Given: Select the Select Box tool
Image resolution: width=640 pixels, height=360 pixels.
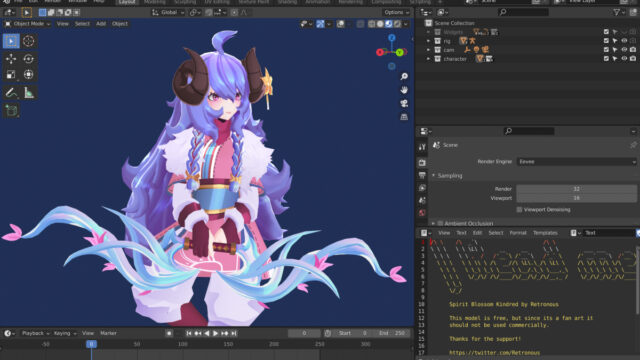Looking at the screenshot, I should click(x=11, y=41).
